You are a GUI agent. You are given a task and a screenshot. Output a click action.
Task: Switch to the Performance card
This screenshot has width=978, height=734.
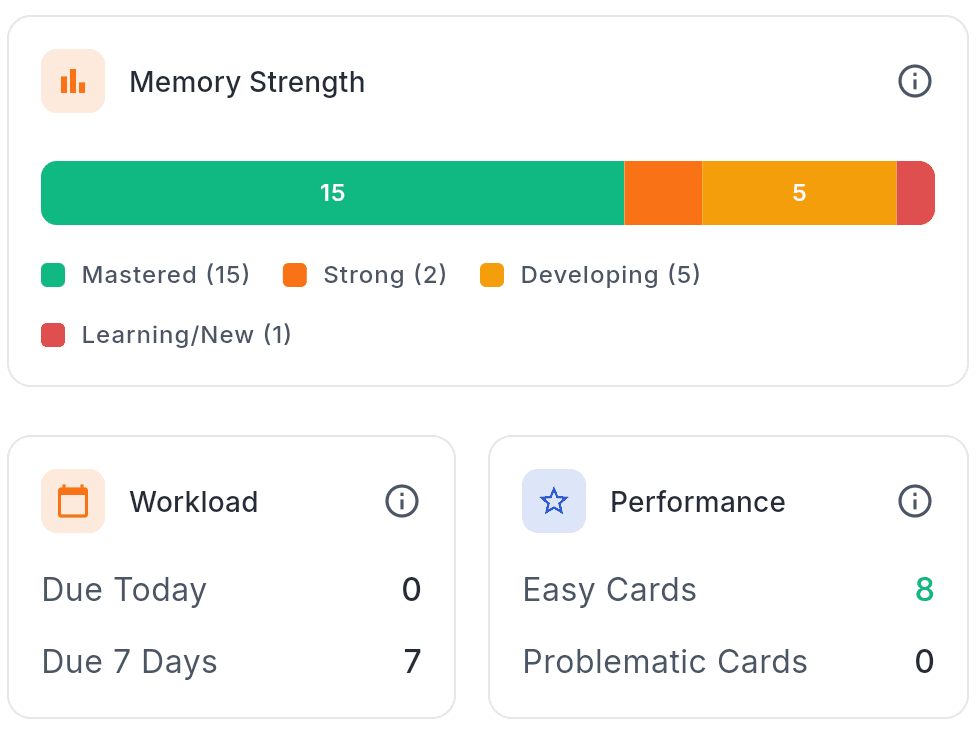click(697, 501)
